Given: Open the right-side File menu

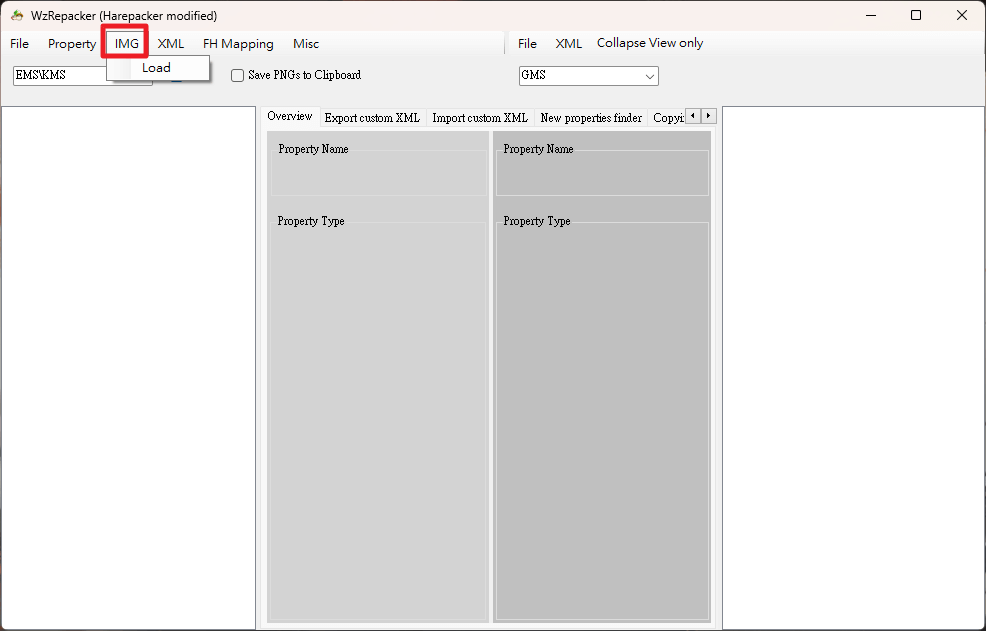Looking at the screenshot, I should coord(527,43).
